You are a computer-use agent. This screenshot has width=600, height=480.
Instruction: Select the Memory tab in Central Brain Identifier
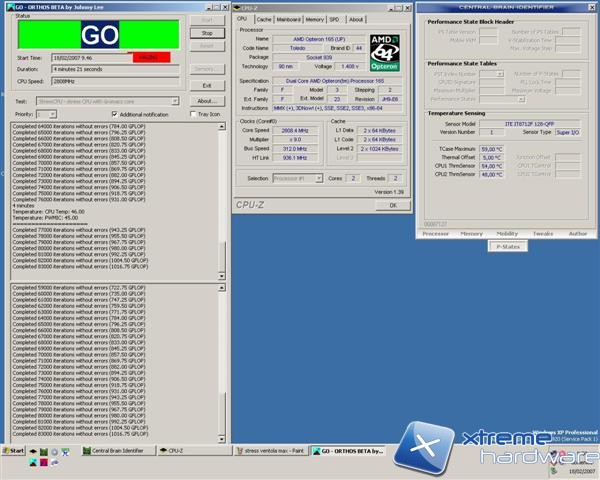(471, 233)
